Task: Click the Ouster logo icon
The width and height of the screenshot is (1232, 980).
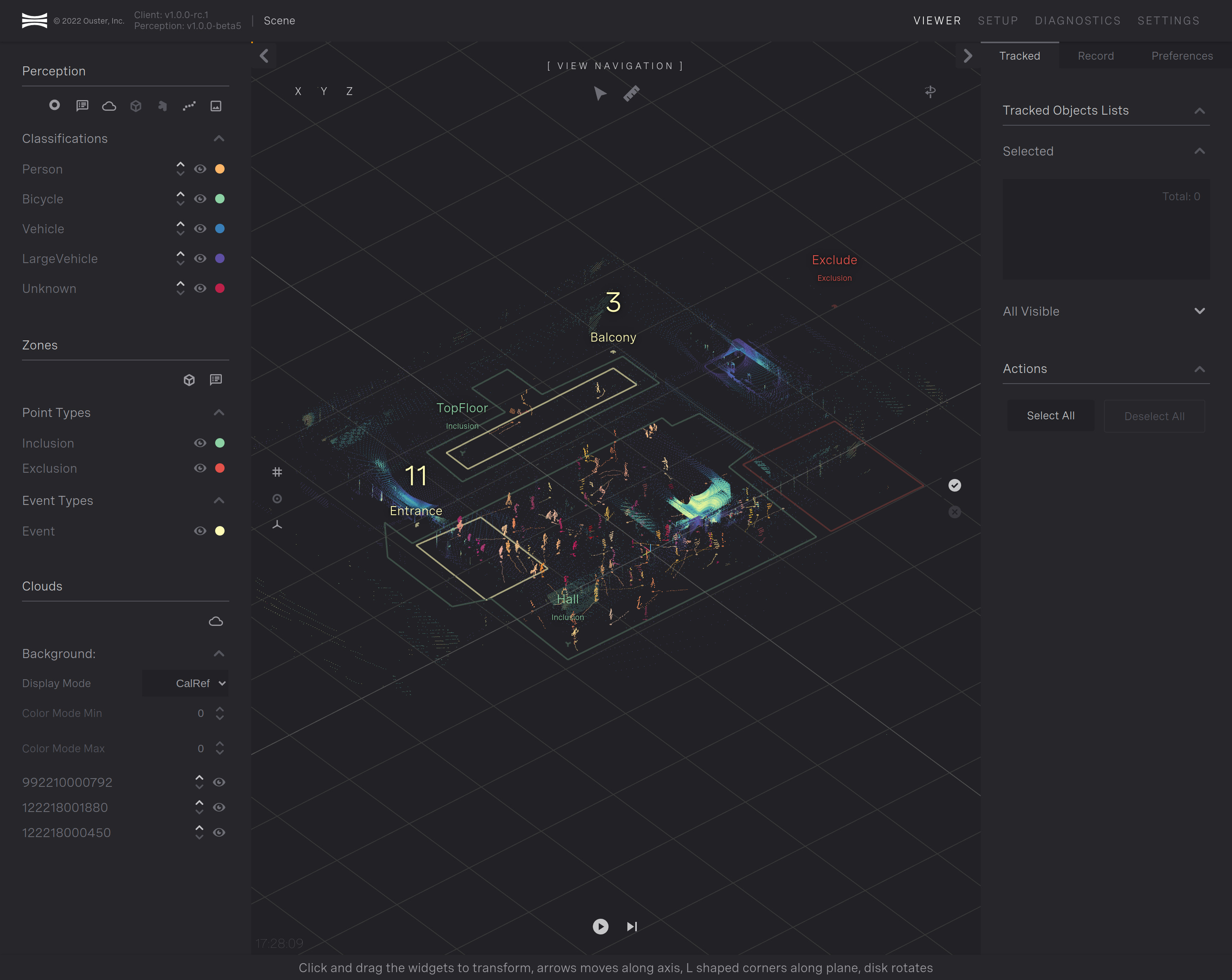Action: tap(34, 20)
